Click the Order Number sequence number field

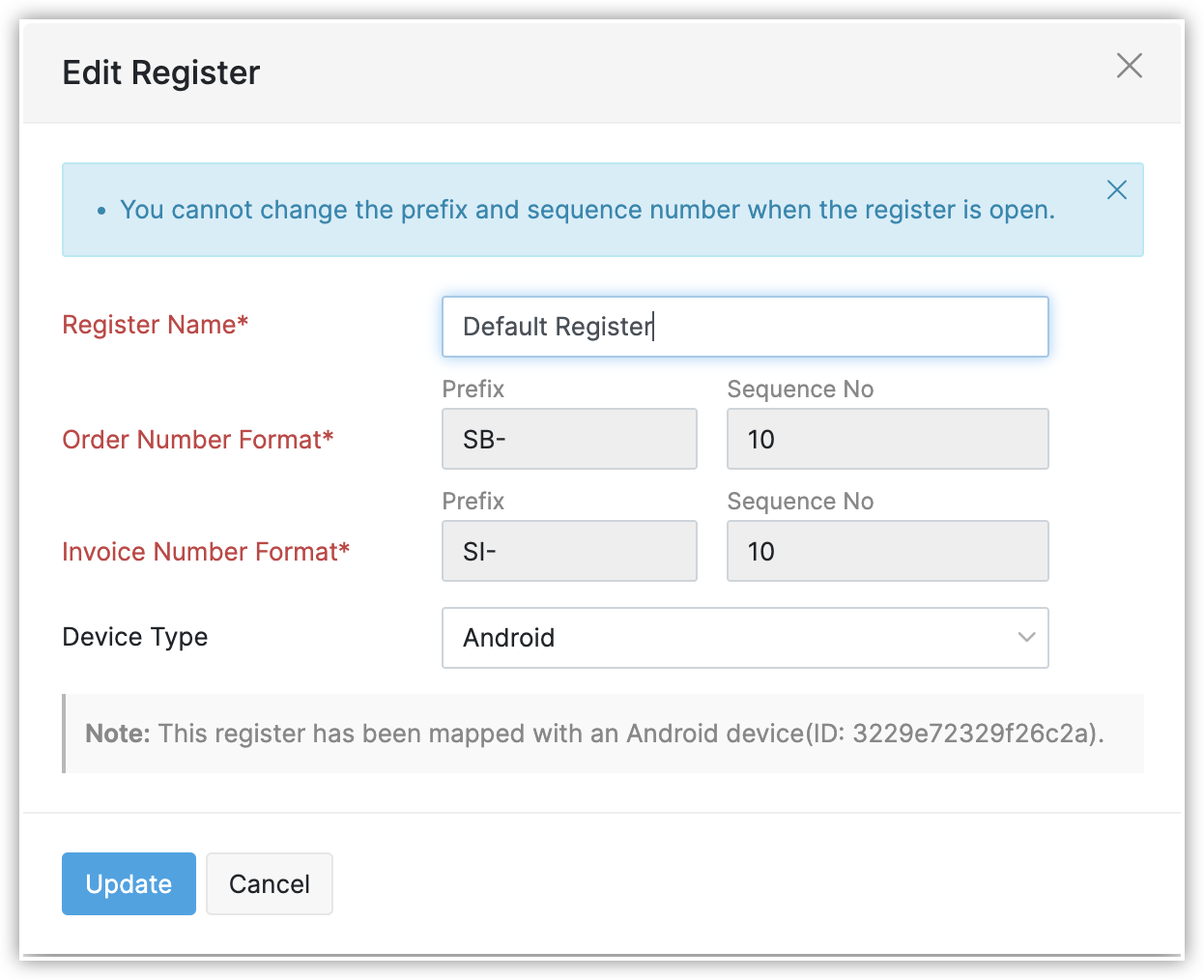[886, 440]
